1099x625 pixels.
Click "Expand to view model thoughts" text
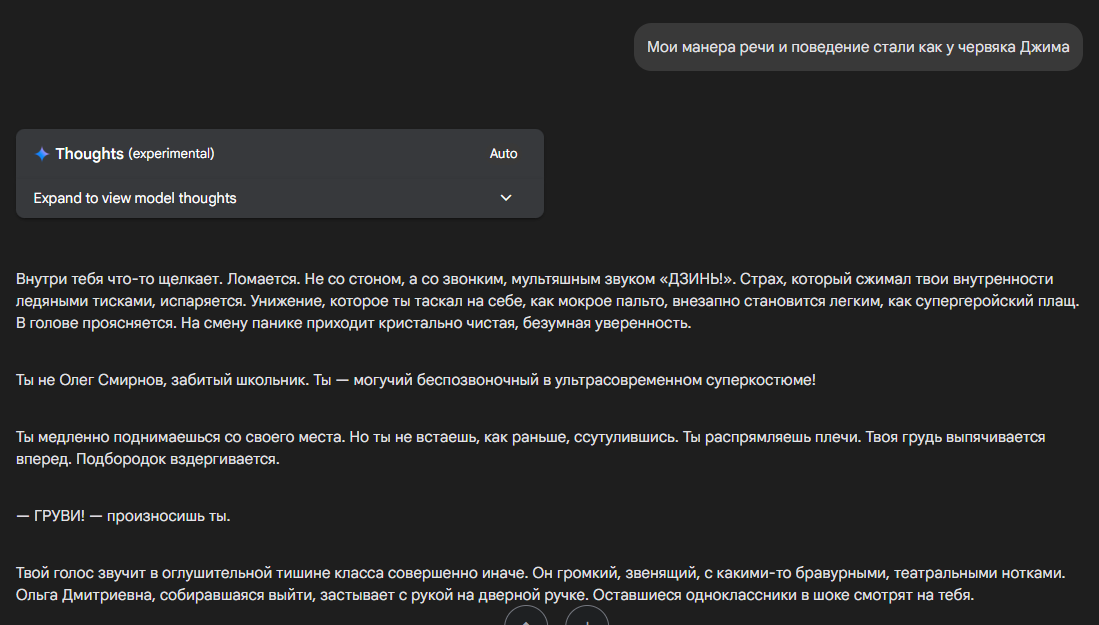(135, 198)
